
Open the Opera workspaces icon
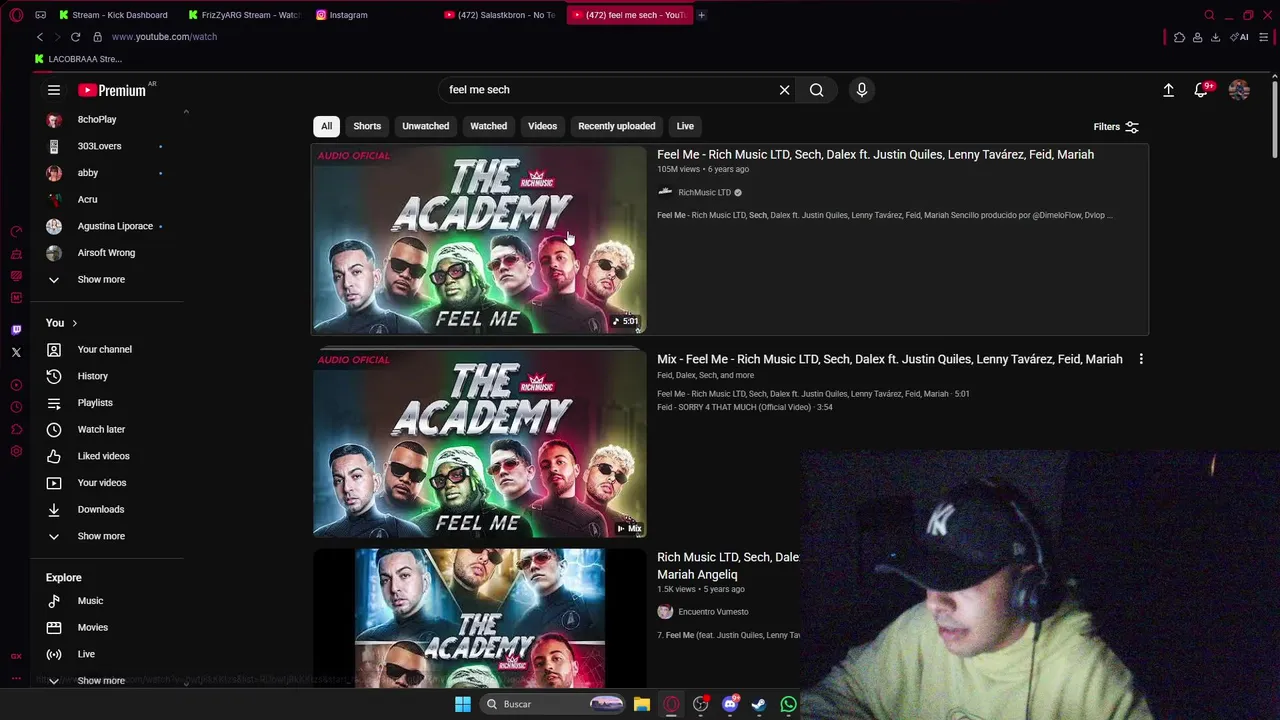click(x=40, y=15)
